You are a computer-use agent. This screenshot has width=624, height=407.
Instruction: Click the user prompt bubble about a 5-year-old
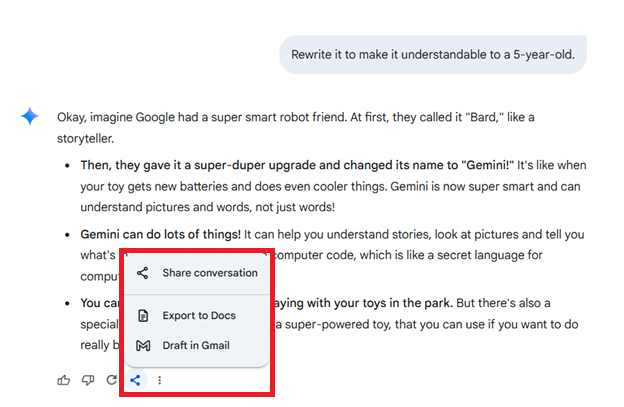(432, 54)
